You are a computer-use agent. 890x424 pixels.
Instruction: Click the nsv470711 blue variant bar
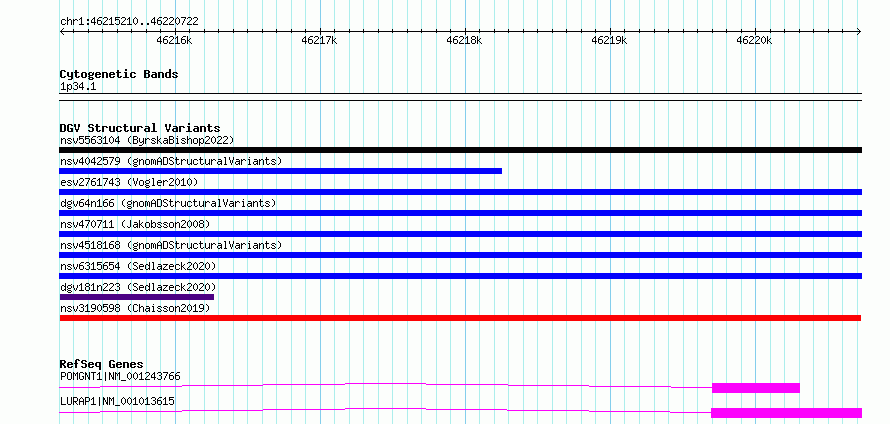460,234
